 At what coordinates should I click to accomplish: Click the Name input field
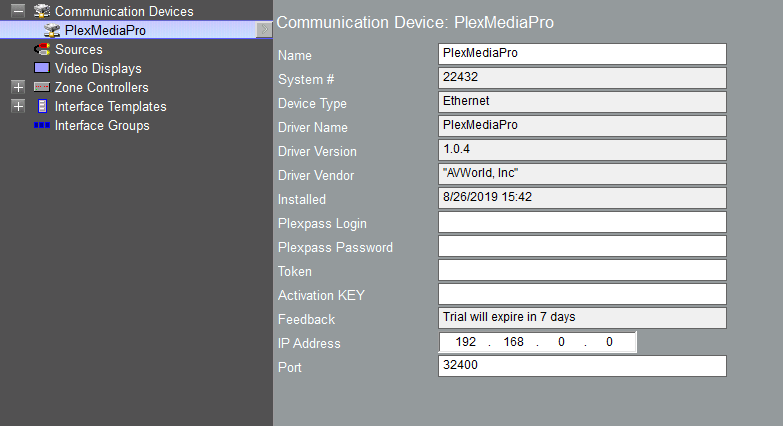click(582, 54)
